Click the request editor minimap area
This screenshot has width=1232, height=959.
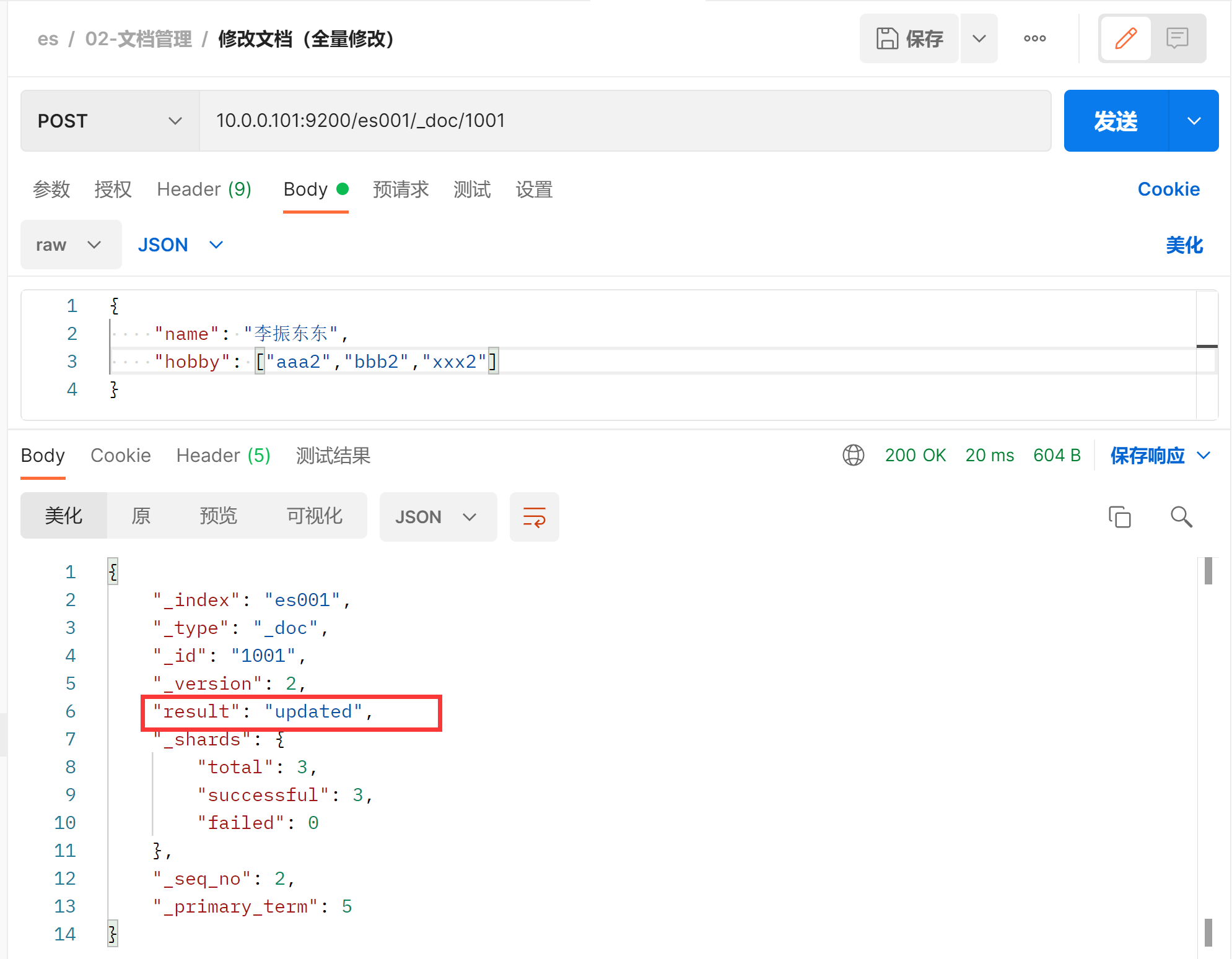coord(1207,355)
